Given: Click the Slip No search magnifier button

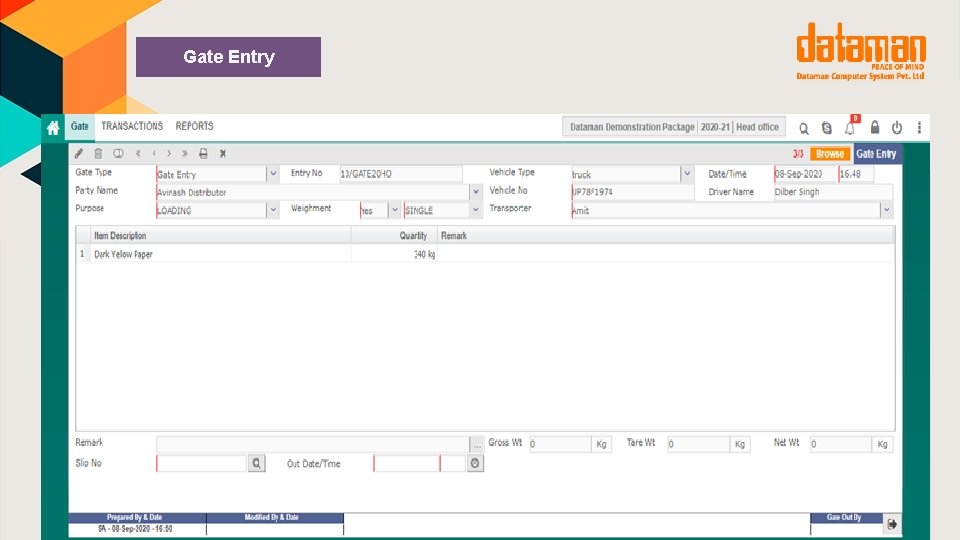Looking at the screenshot, I should 257,463.
